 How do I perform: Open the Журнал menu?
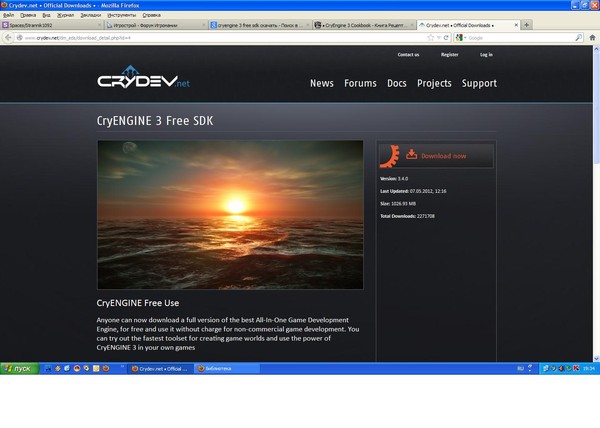65,15
